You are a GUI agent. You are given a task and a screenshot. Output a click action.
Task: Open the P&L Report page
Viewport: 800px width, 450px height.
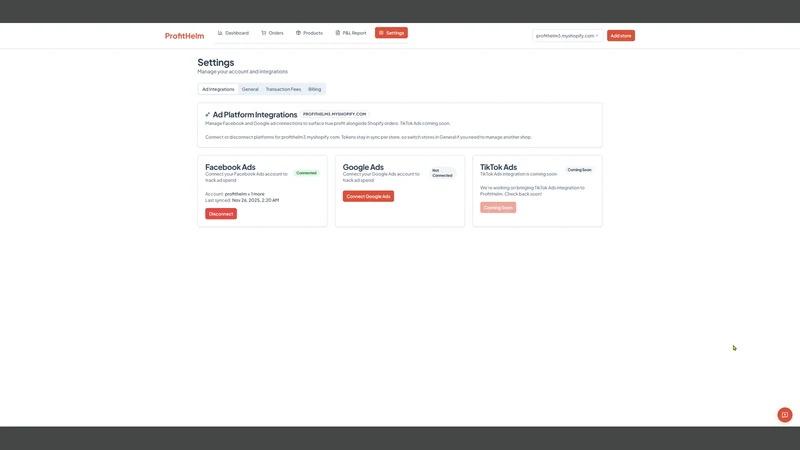coord(351,33)
